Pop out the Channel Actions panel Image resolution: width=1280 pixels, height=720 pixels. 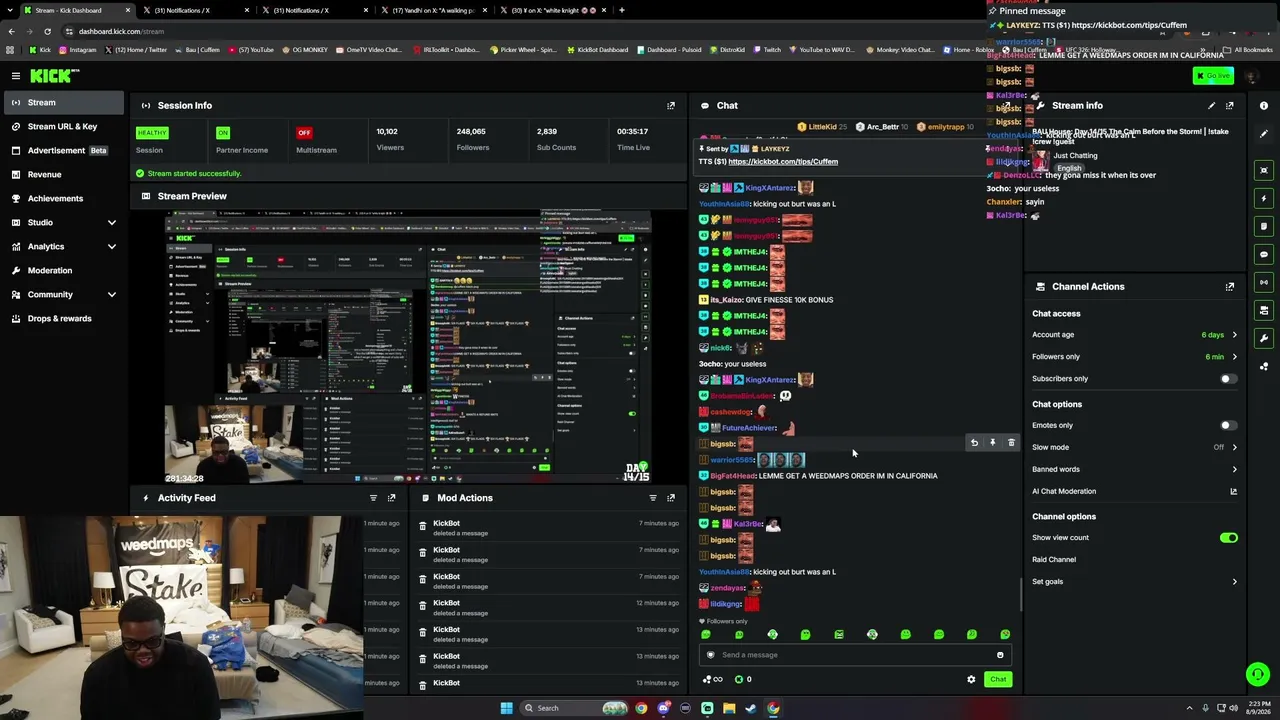tap(1230, 286)
